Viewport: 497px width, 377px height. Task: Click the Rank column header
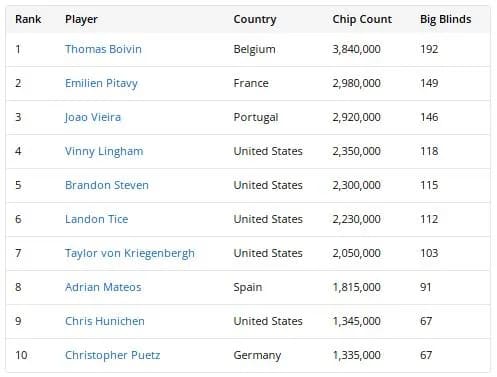[28, 19]
